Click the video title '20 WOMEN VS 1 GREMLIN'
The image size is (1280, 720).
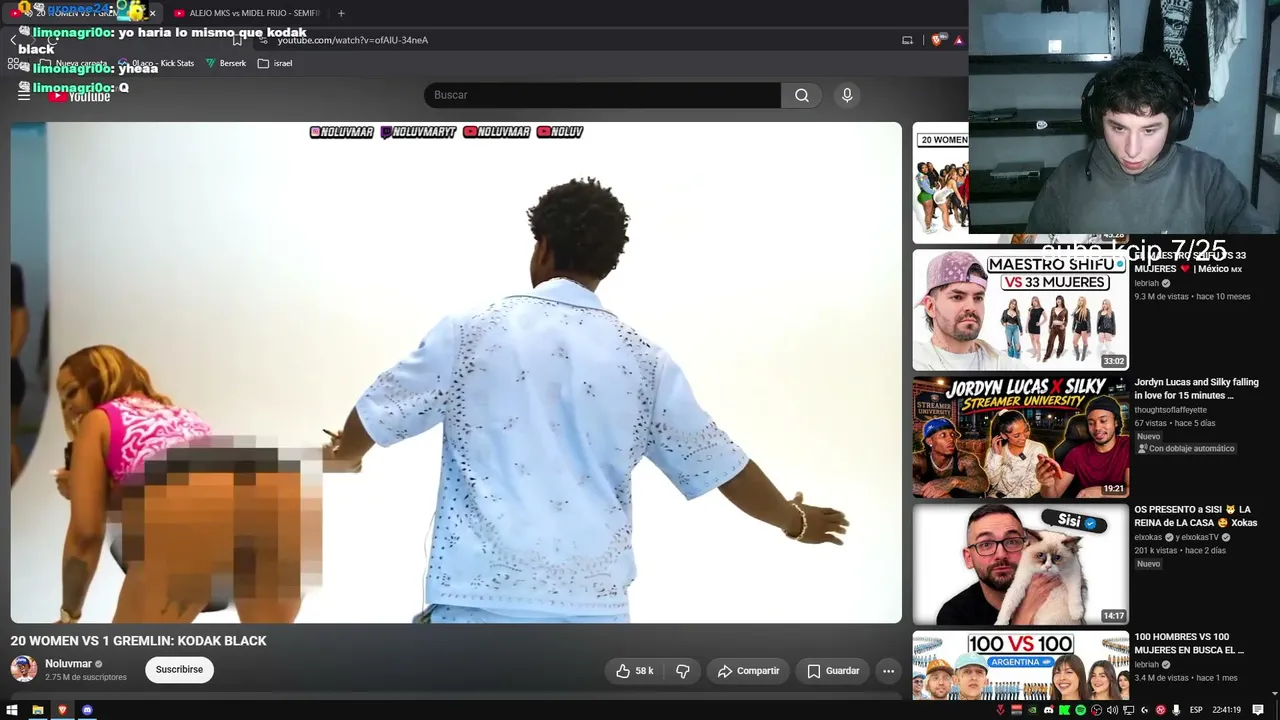139,641
